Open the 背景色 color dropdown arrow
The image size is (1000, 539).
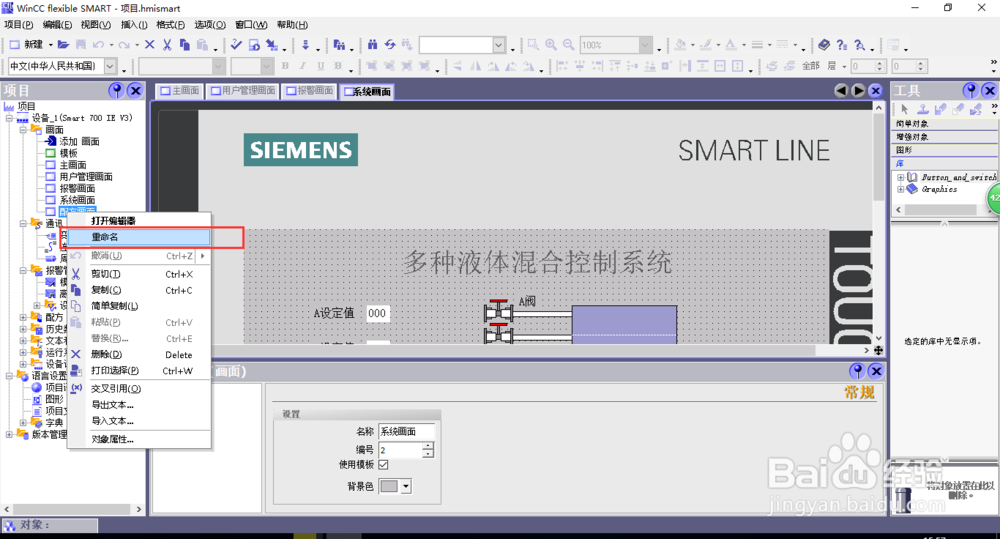click(x=406, y=486)
